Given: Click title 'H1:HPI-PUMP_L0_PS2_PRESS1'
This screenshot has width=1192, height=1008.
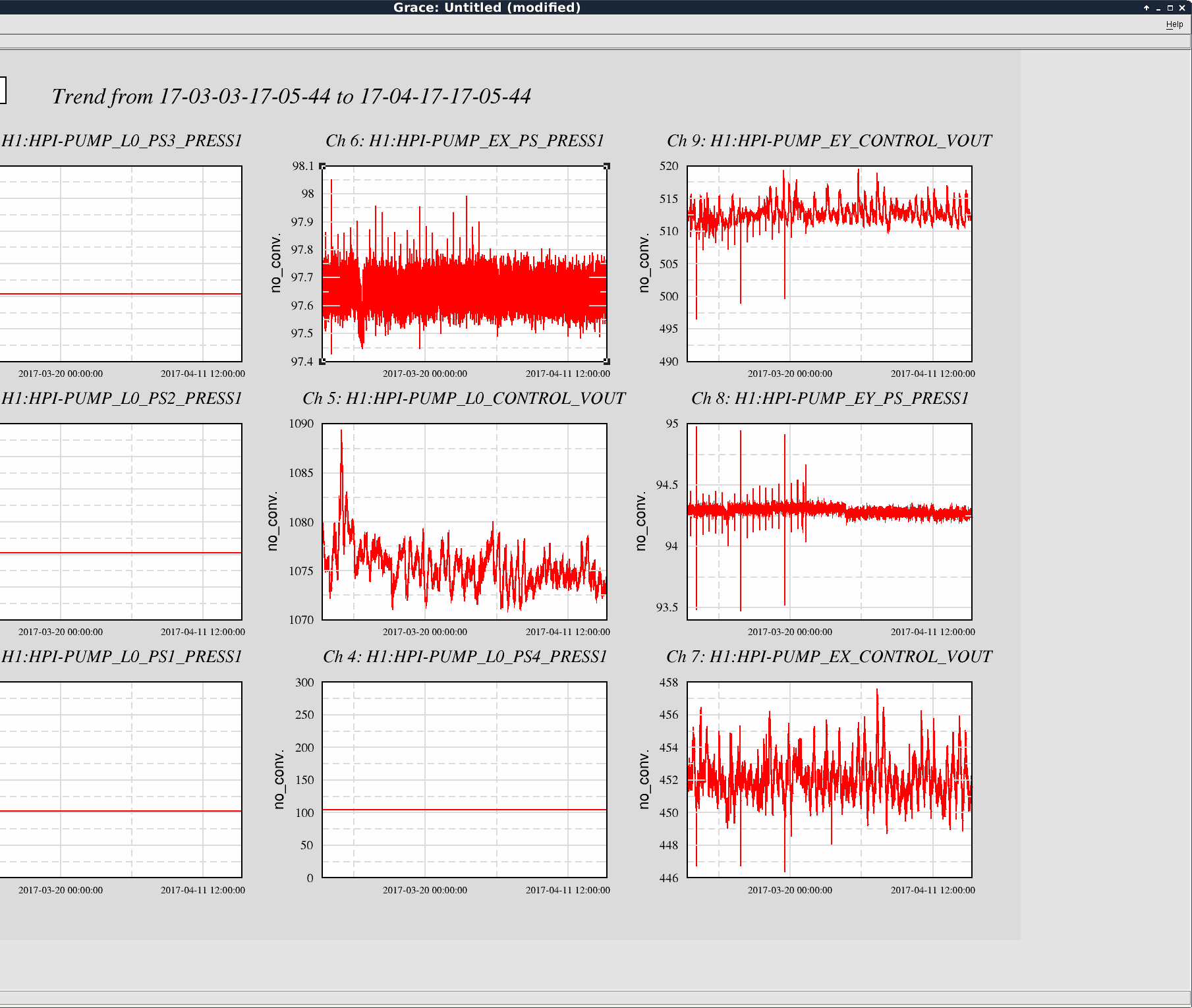Looking at the screenshot, I should [x=122, y=399].
